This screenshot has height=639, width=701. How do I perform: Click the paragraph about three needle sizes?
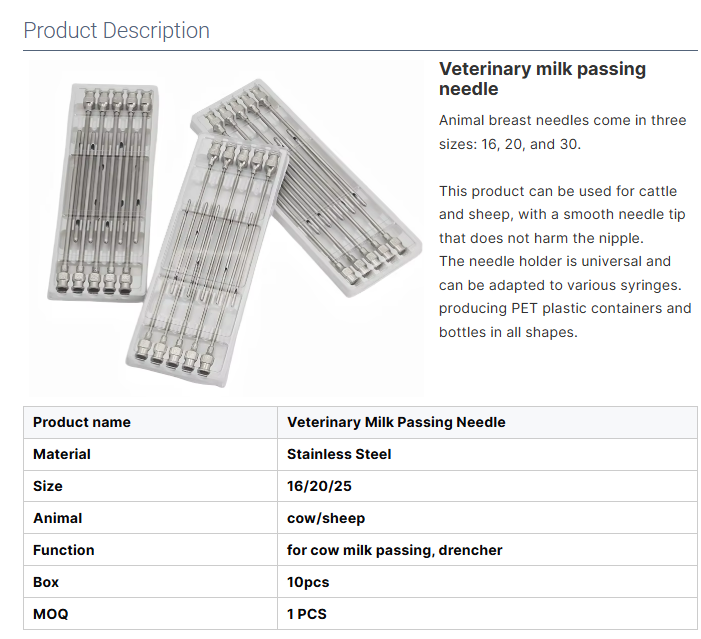point(562,132)
